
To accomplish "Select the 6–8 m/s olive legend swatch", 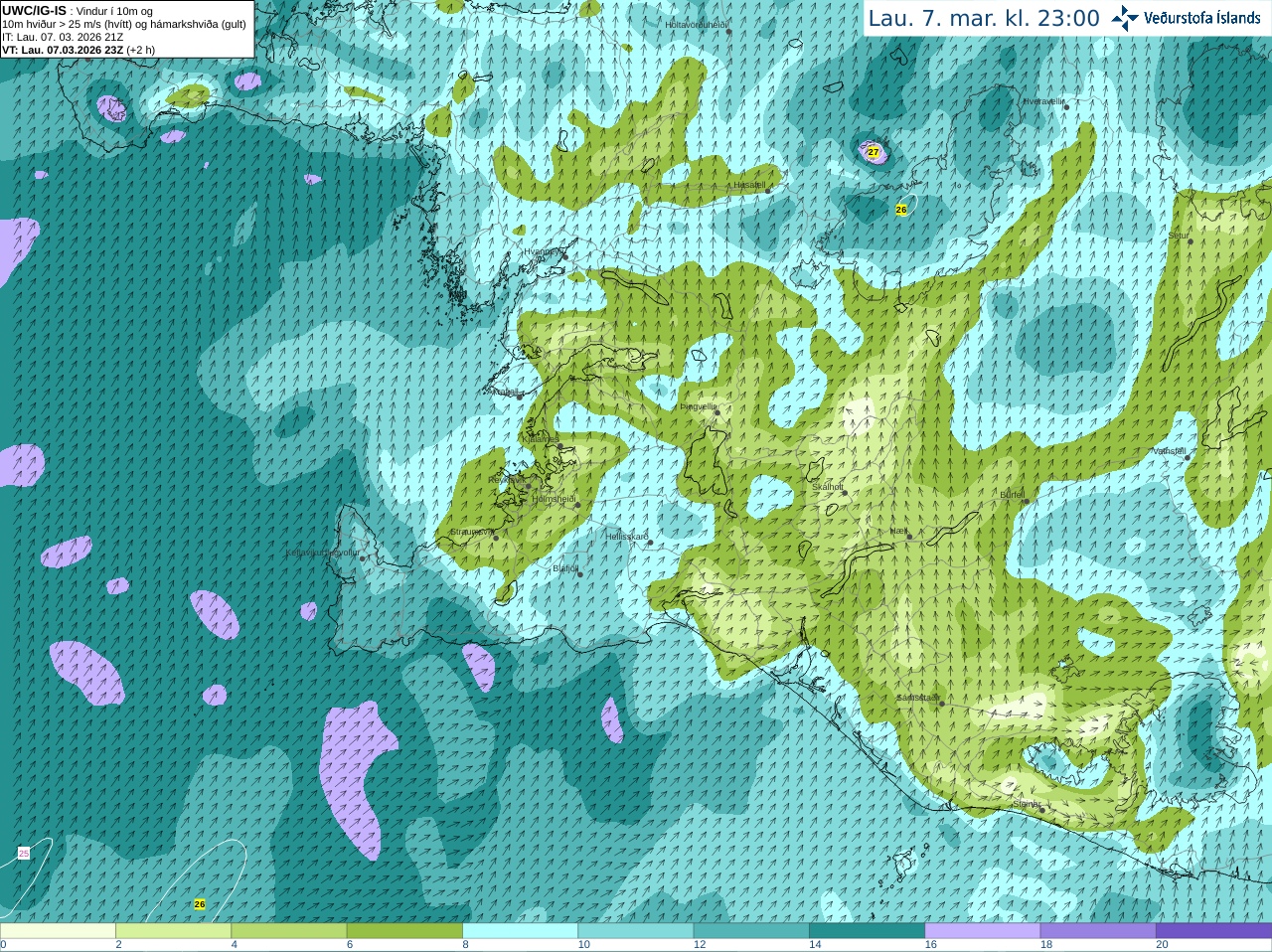I will point(404,931).
